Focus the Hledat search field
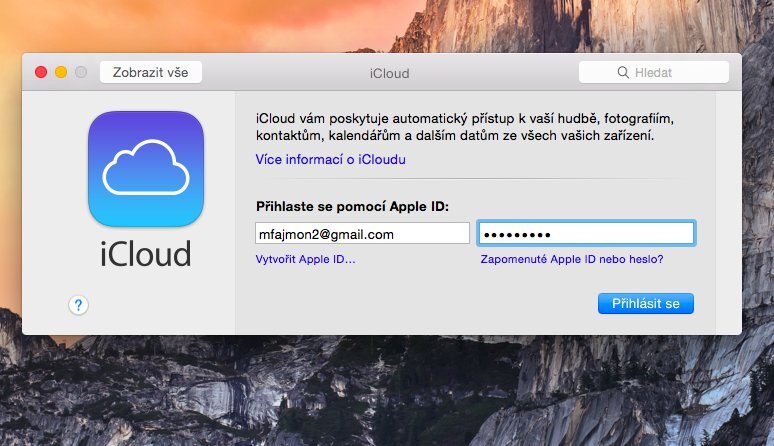This screenshot has height=446, width=774. pyautogui.click(x=654, y=73)
